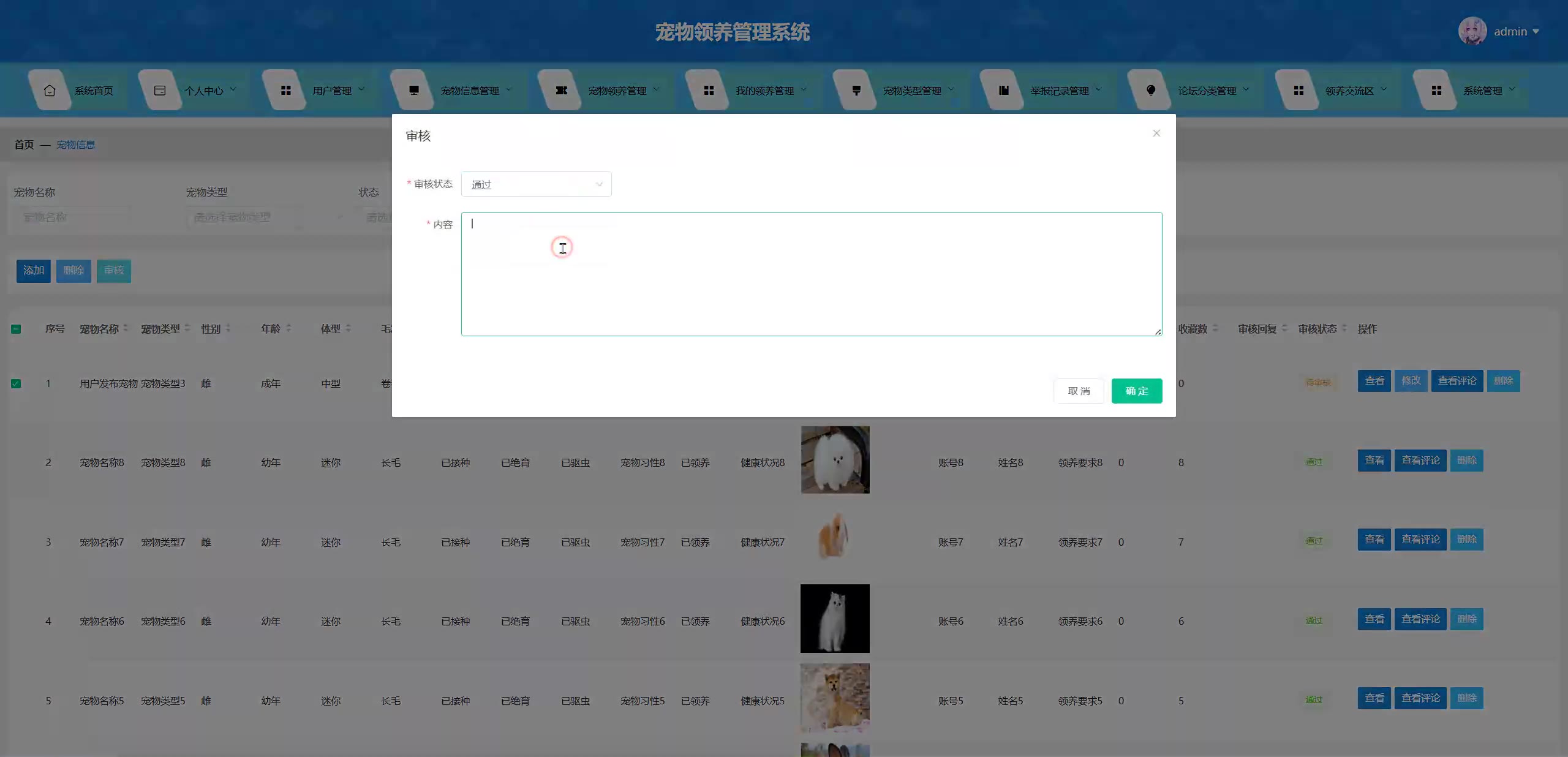Click inside the 内容 text area
The width and height of the screenshot is (1568, 757).
[x=811, y=274]
